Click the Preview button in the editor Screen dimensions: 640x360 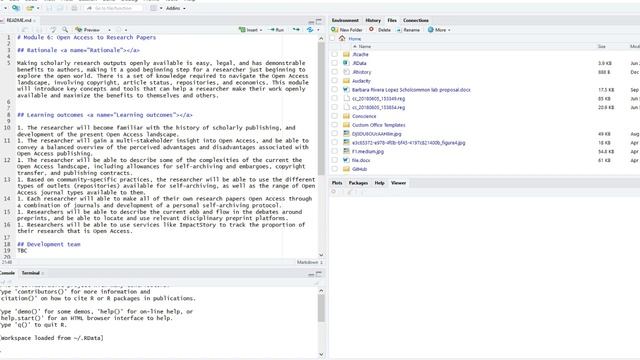click(88, 30)
